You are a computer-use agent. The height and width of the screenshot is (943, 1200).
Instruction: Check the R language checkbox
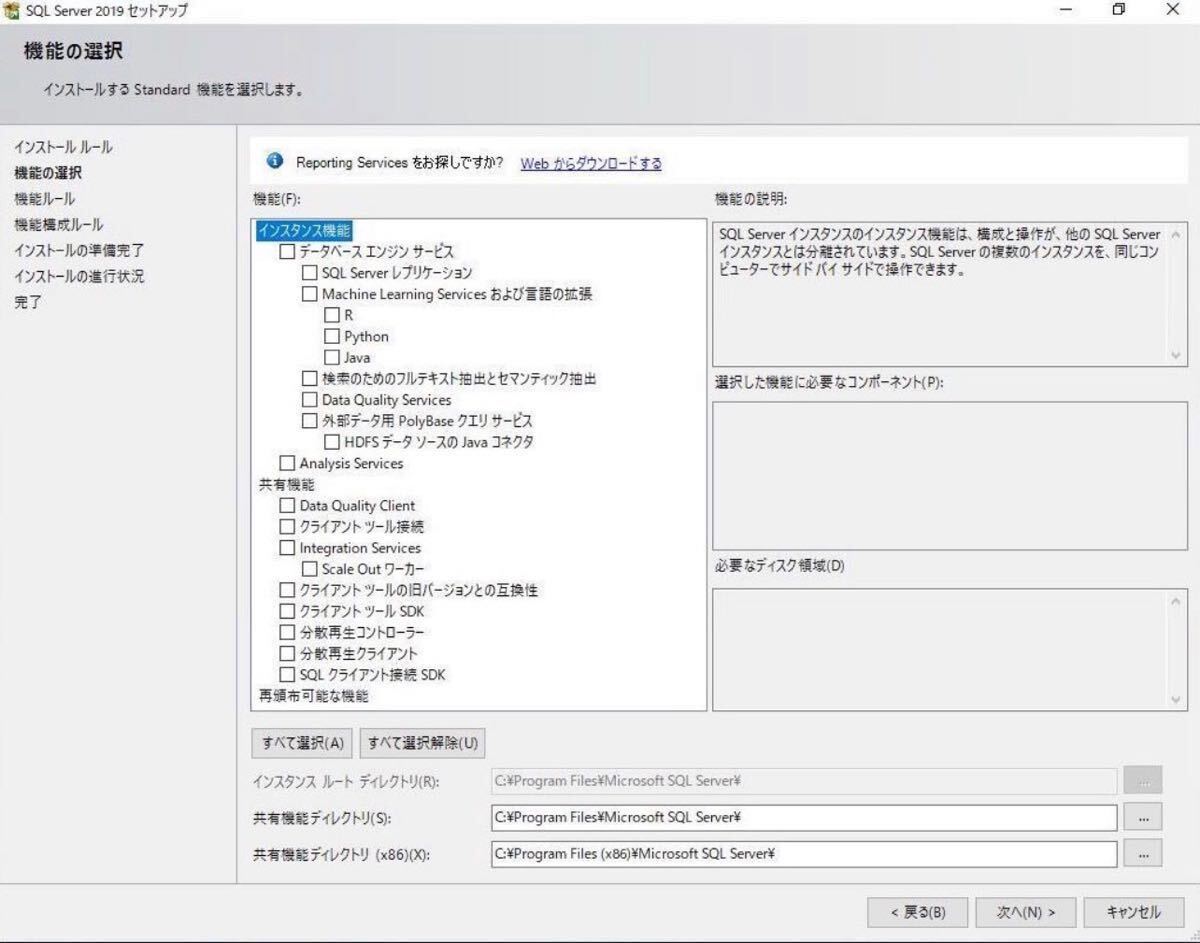pyautogui.click(x=332, y=315)
